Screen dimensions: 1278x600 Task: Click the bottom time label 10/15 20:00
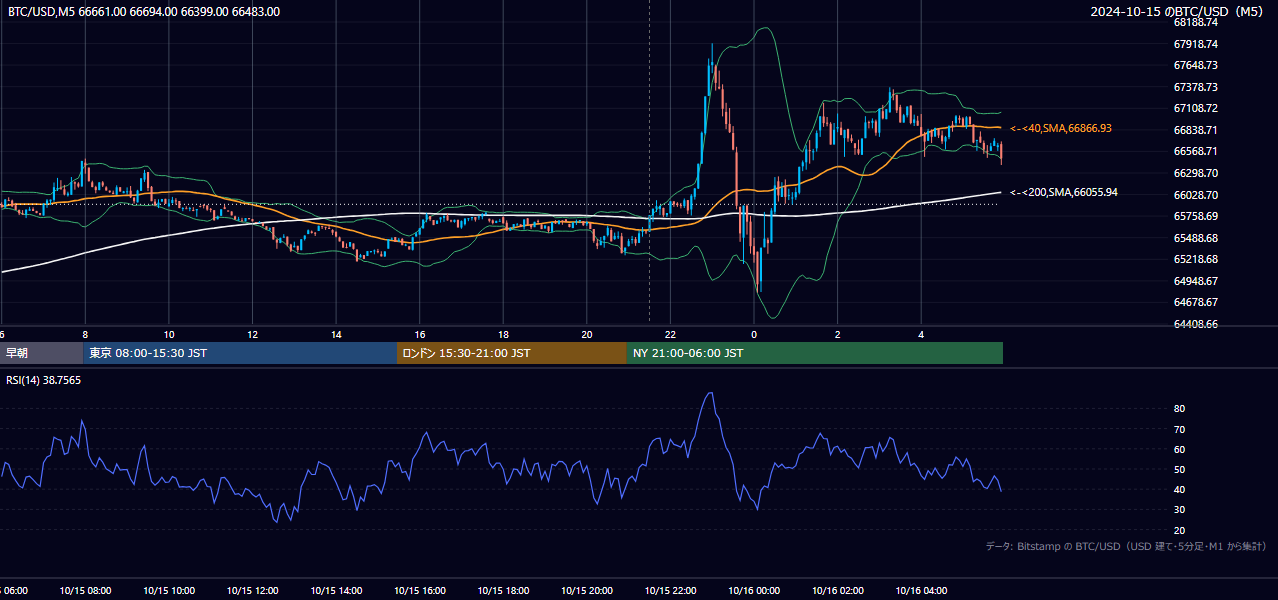pyautogui.click(x=587, y=590)
